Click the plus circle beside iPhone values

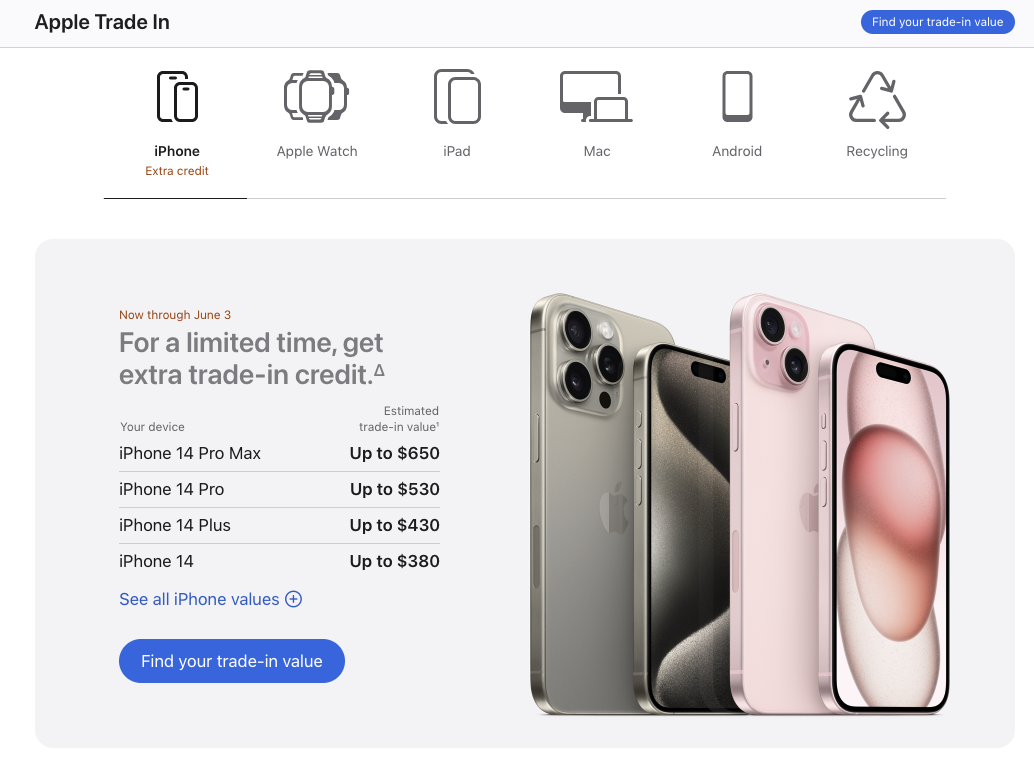tap(293, 599)
